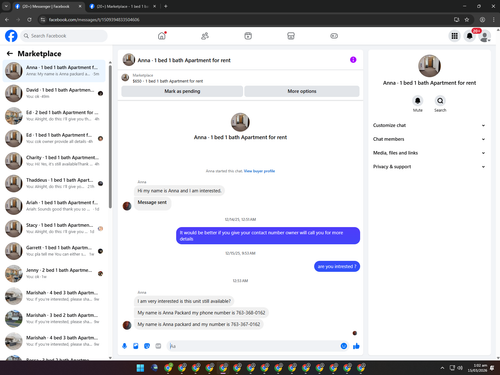Screen dimensions: 500x375
Task: Open the emoji picker in message box
Action: pos(344,346)
